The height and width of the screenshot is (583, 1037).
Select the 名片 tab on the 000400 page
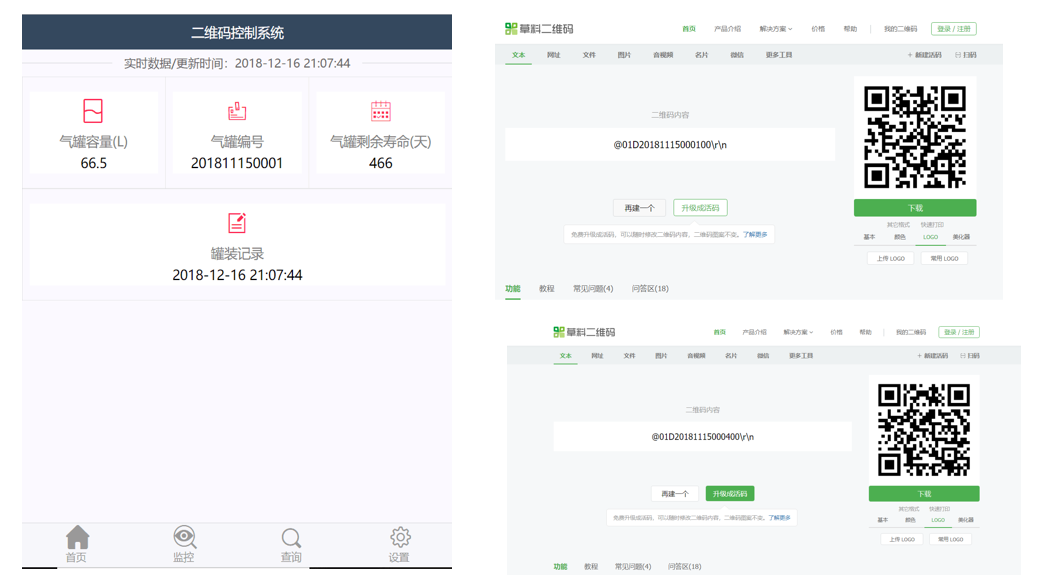coord(731,356)
